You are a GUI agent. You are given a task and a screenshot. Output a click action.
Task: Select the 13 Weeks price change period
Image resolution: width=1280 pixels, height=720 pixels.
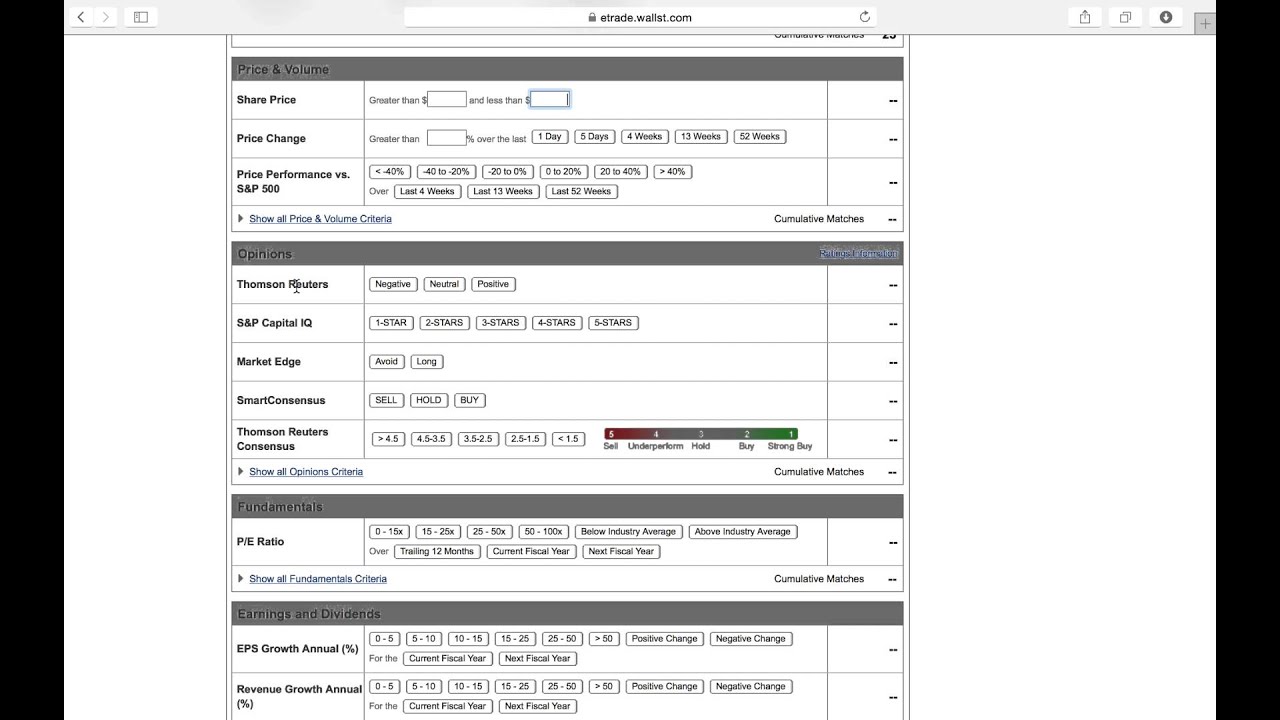(701, 137)
